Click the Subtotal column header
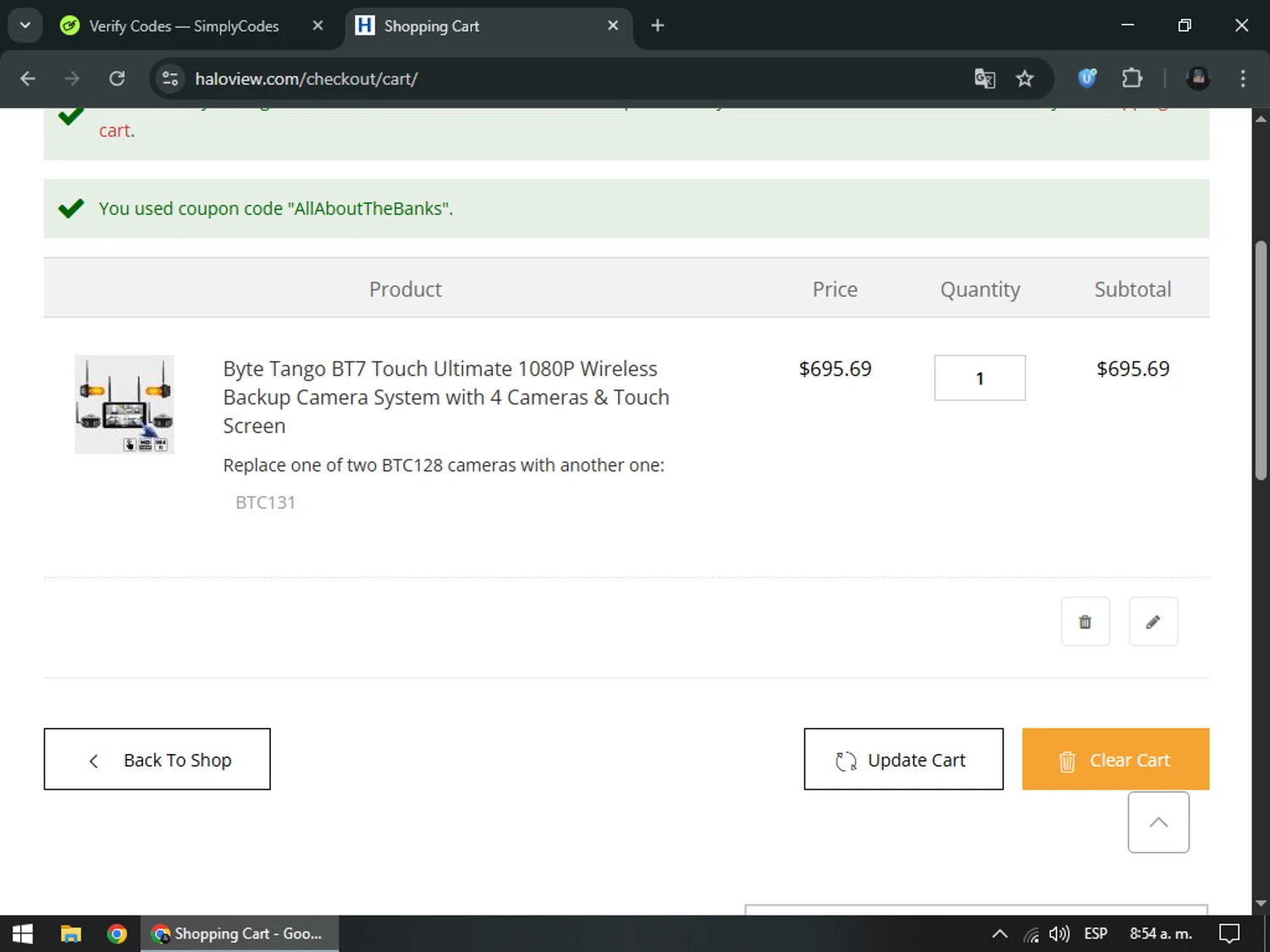This screenshot has height=952, width=1270. coord(1133,289)
